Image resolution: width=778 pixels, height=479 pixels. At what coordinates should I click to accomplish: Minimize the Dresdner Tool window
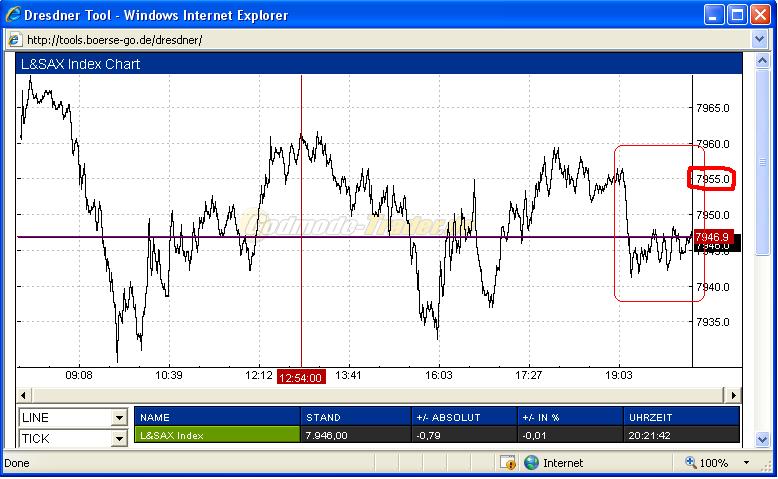(713, 15)
